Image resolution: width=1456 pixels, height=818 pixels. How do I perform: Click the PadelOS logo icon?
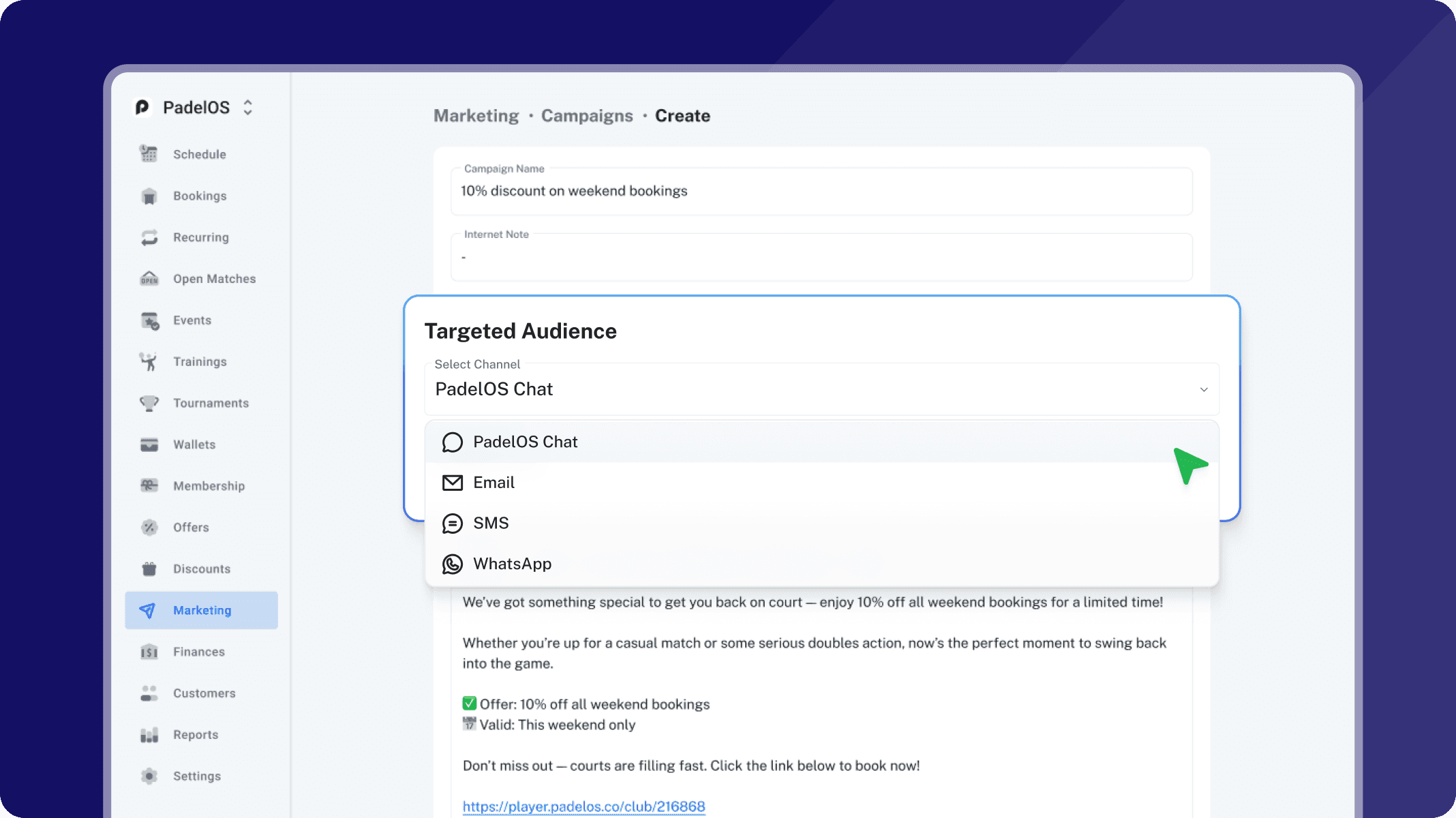click(142, 108)
